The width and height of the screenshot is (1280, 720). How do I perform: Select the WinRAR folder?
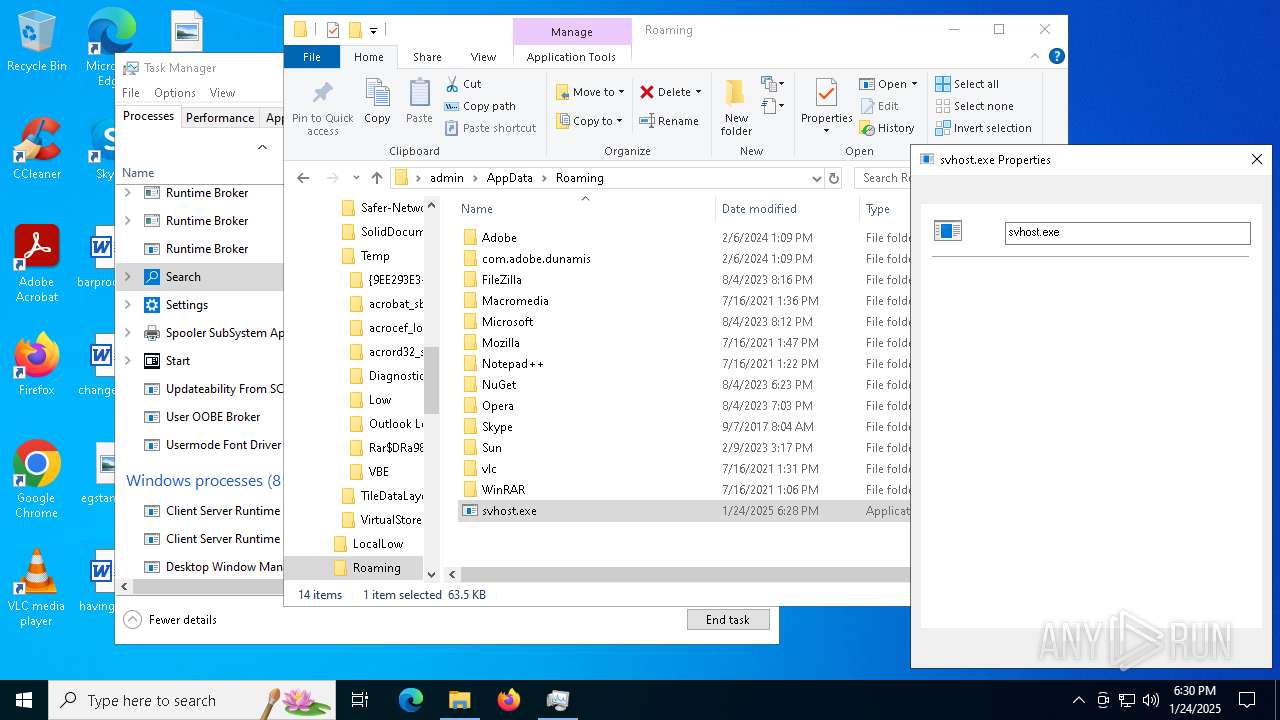[503, 490]
